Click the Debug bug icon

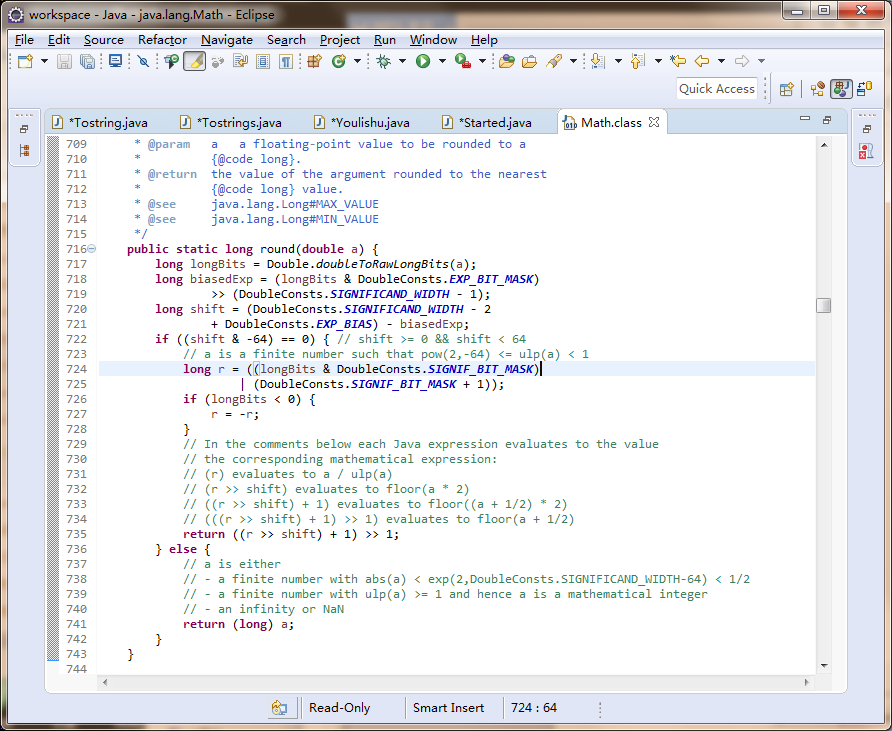[x=383, y=61]
